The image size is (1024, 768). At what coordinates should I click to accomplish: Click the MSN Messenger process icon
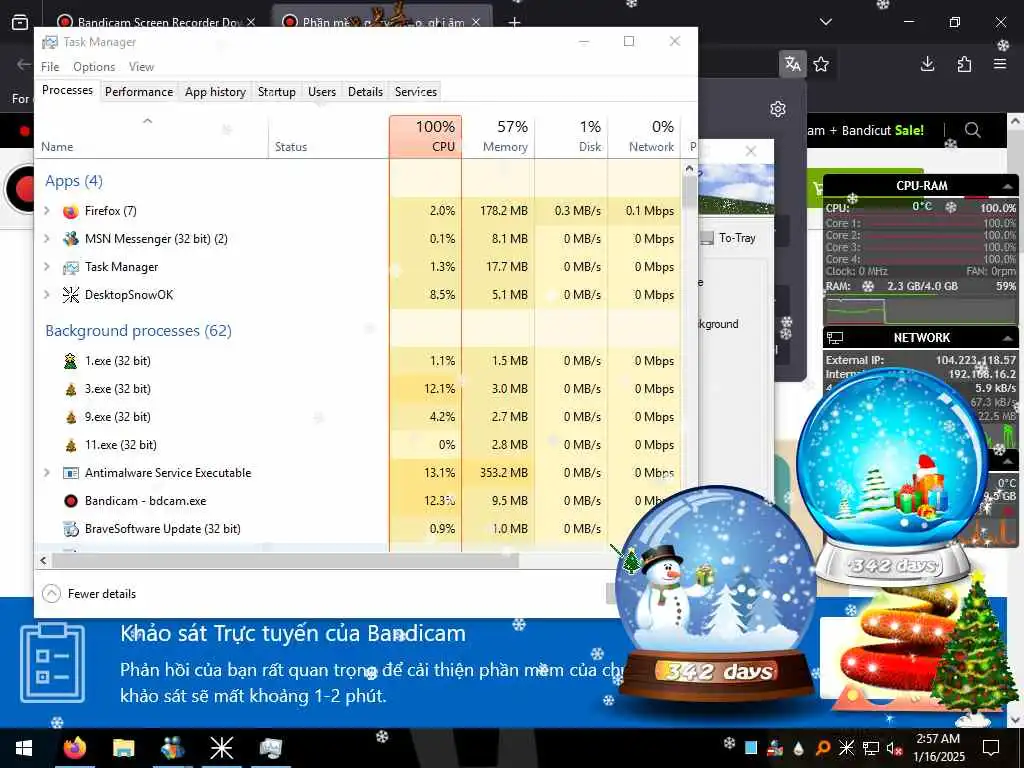coord(71,239)
